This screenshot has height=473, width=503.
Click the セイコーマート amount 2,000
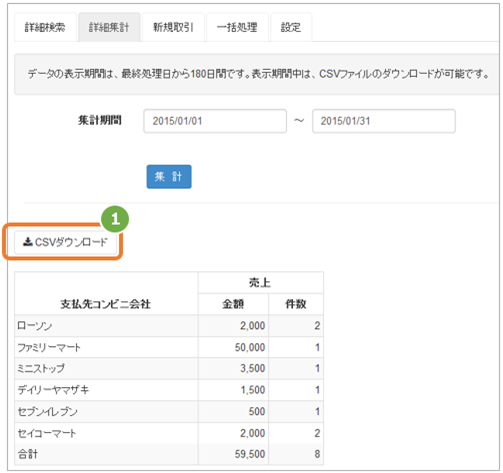click(233, 433)
